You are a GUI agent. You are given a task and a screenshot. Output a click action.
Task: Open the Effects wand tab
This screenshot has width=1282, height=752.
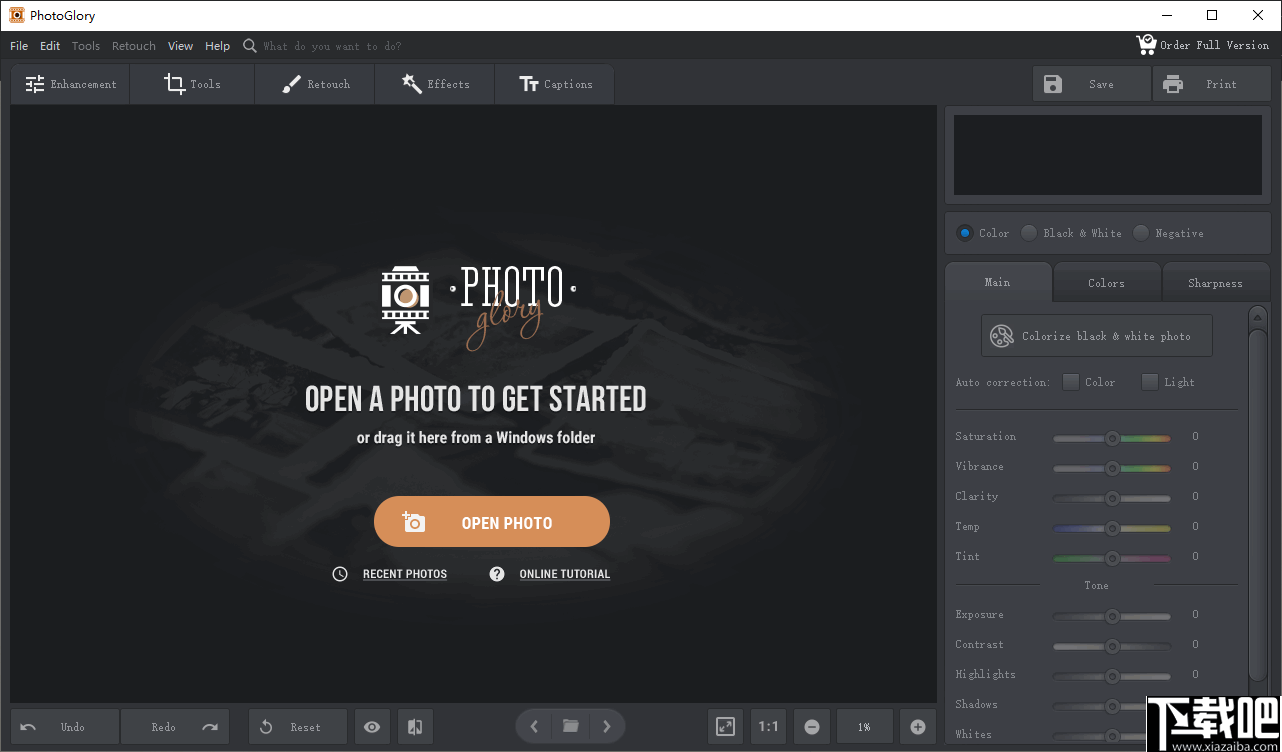click(x=435, y=84)
